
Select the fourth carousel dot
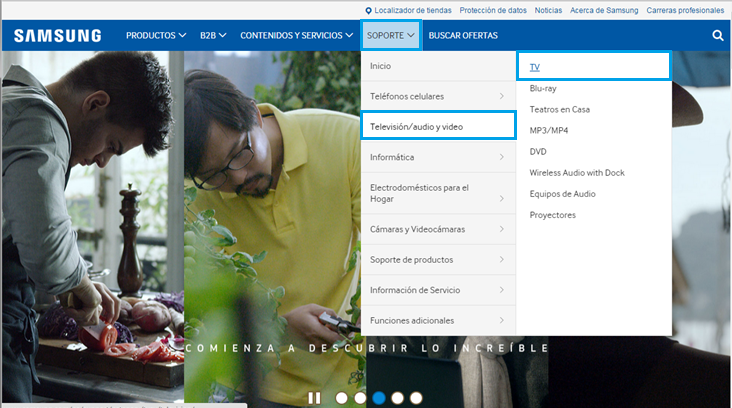click(x=398, y=398)
